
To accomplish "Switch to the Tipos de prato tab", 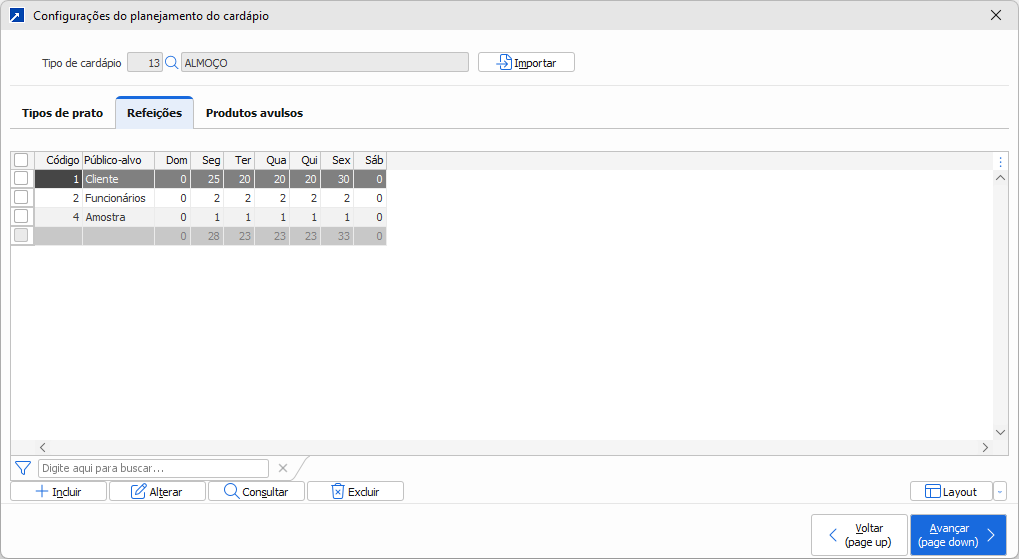I will click(62, 113).
